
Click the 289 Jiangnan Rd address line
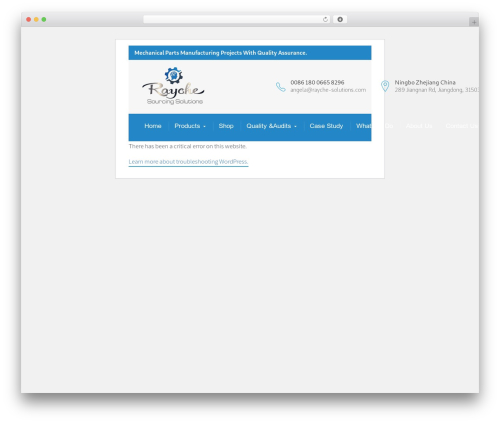[x=437, y=90]
